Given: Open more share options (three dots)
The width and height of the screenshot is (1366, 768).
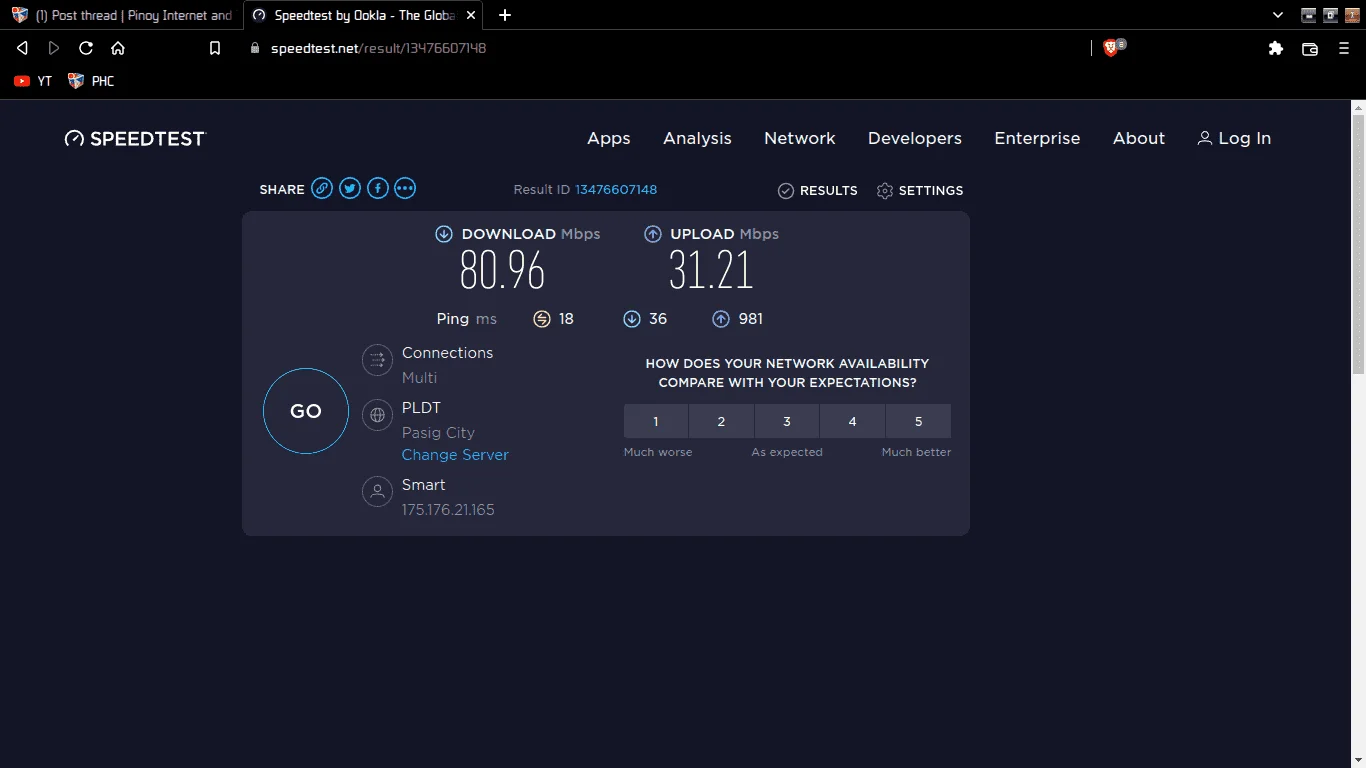Looking at the screenshot, I should tap(405, 189).
